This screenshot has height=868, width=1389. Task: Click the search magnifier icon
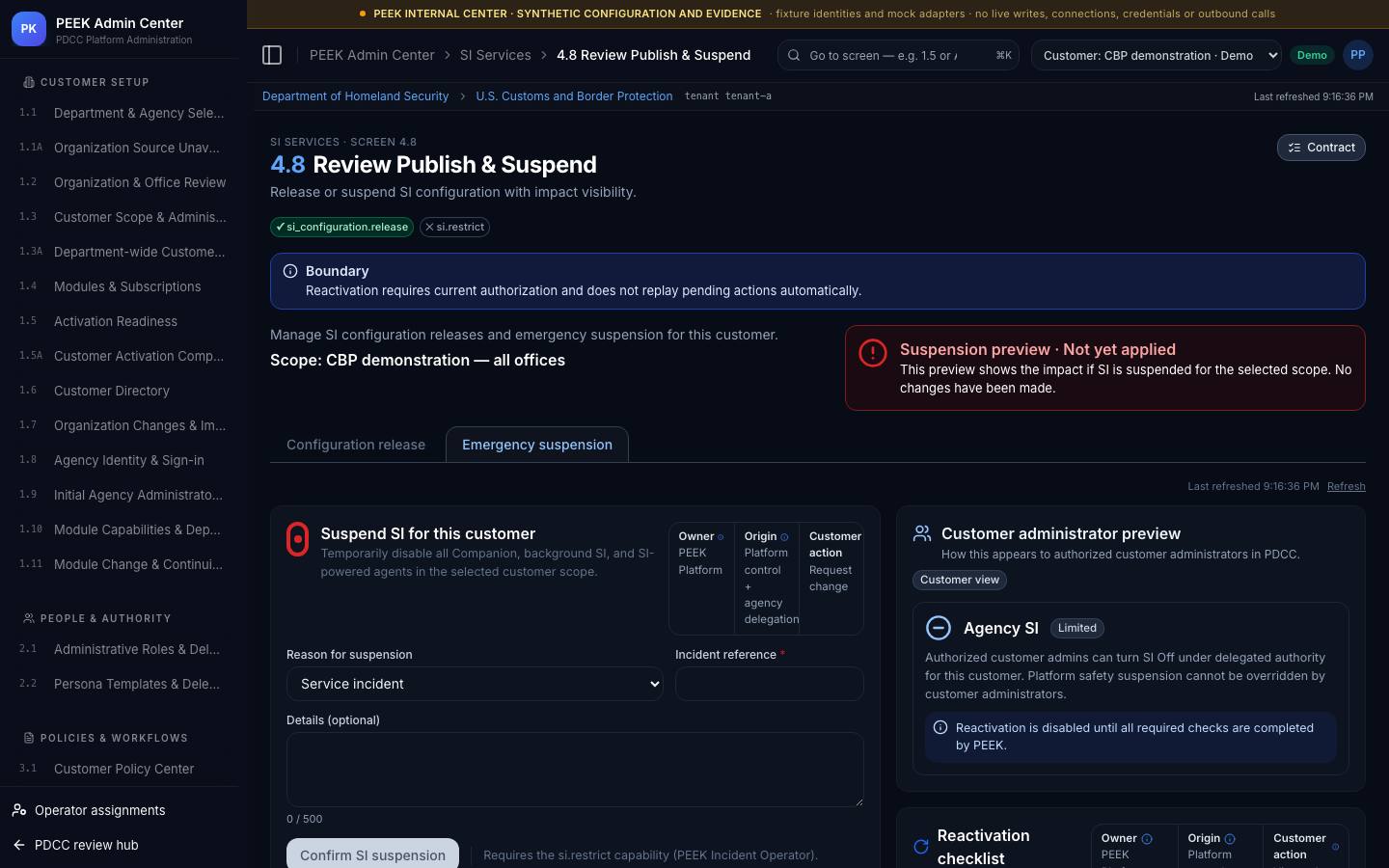[794, 55]
